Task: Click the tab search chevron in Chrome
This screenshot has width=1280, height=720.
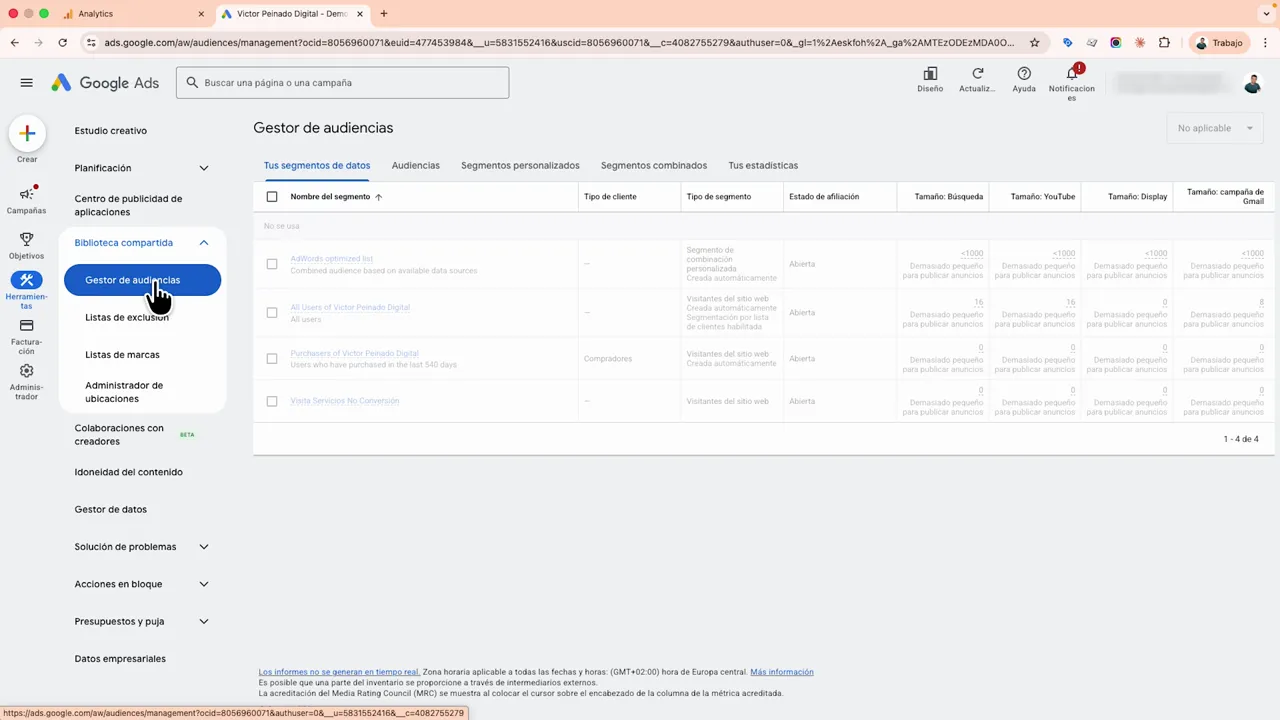Action: point(1266,14)
